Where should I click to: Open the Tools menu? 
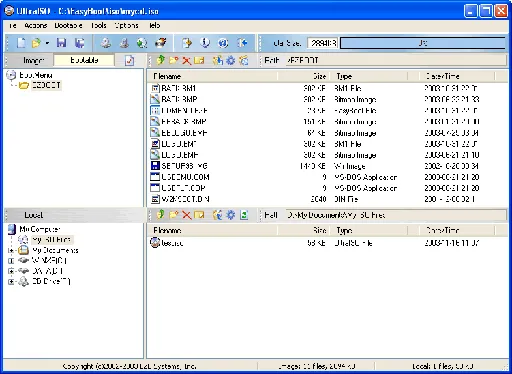(99, 25)
